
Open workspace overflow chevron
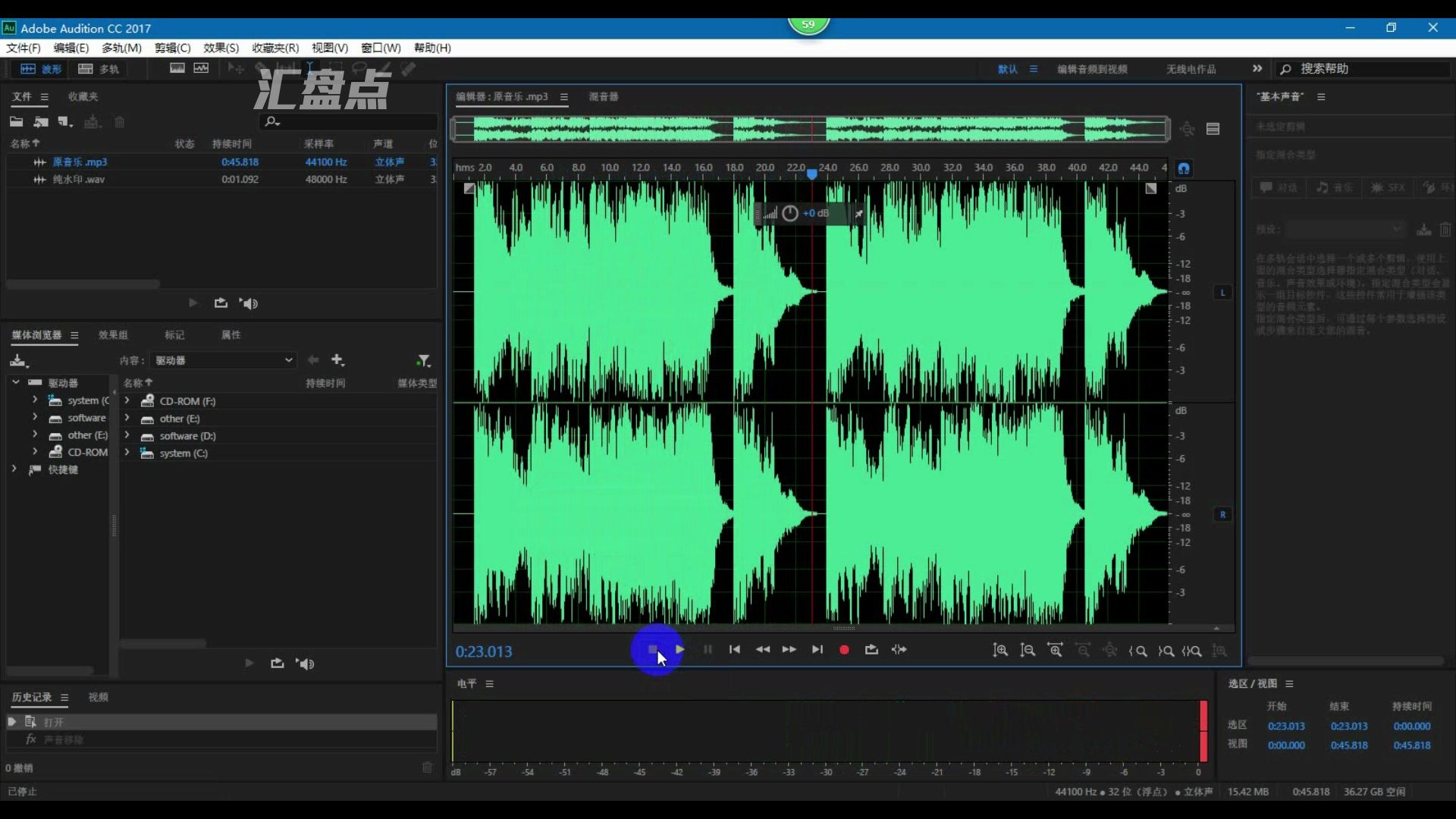pos(1257,68)
